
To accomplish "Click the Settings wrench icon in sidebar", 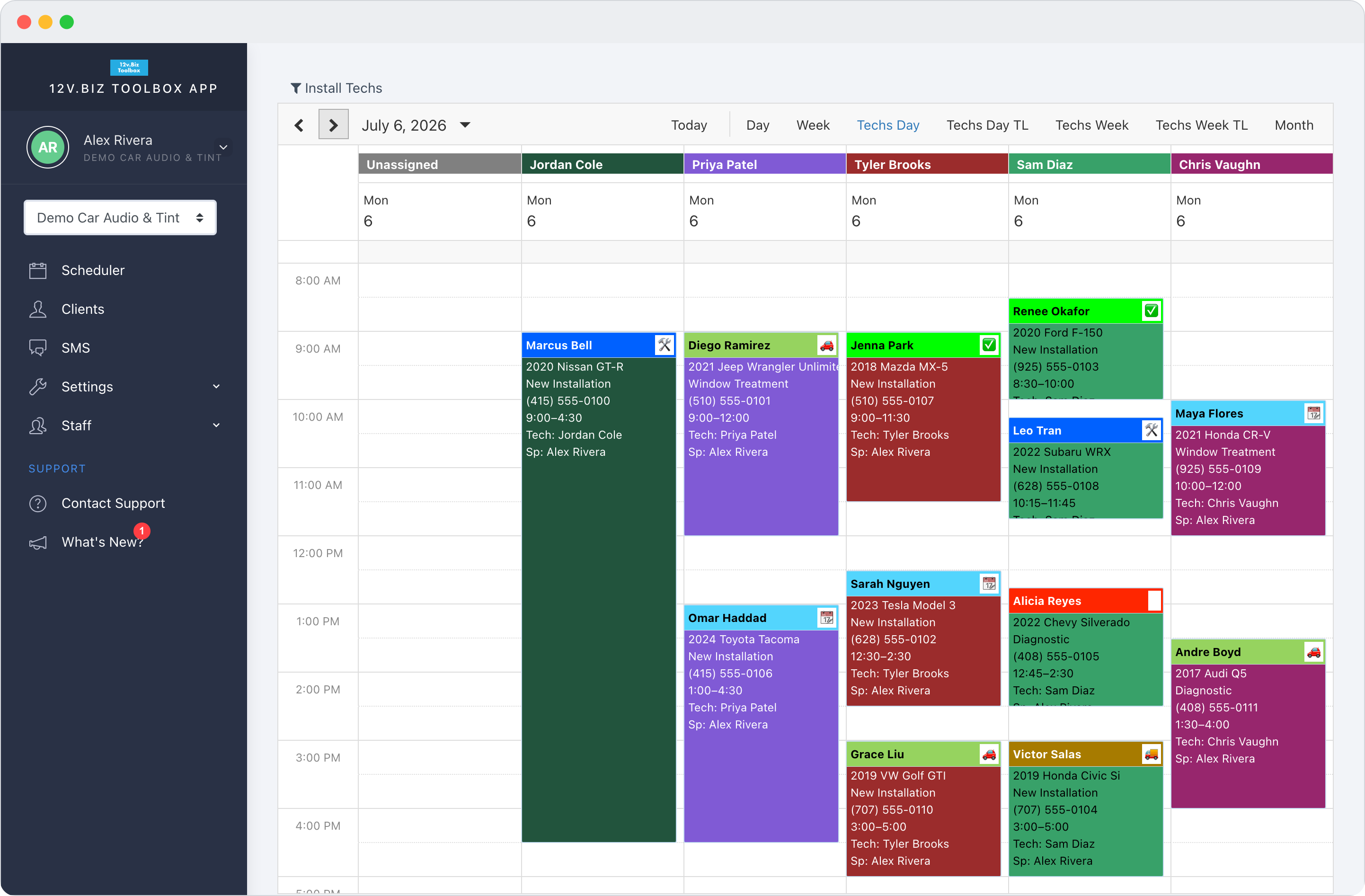I will click(38, 387).
